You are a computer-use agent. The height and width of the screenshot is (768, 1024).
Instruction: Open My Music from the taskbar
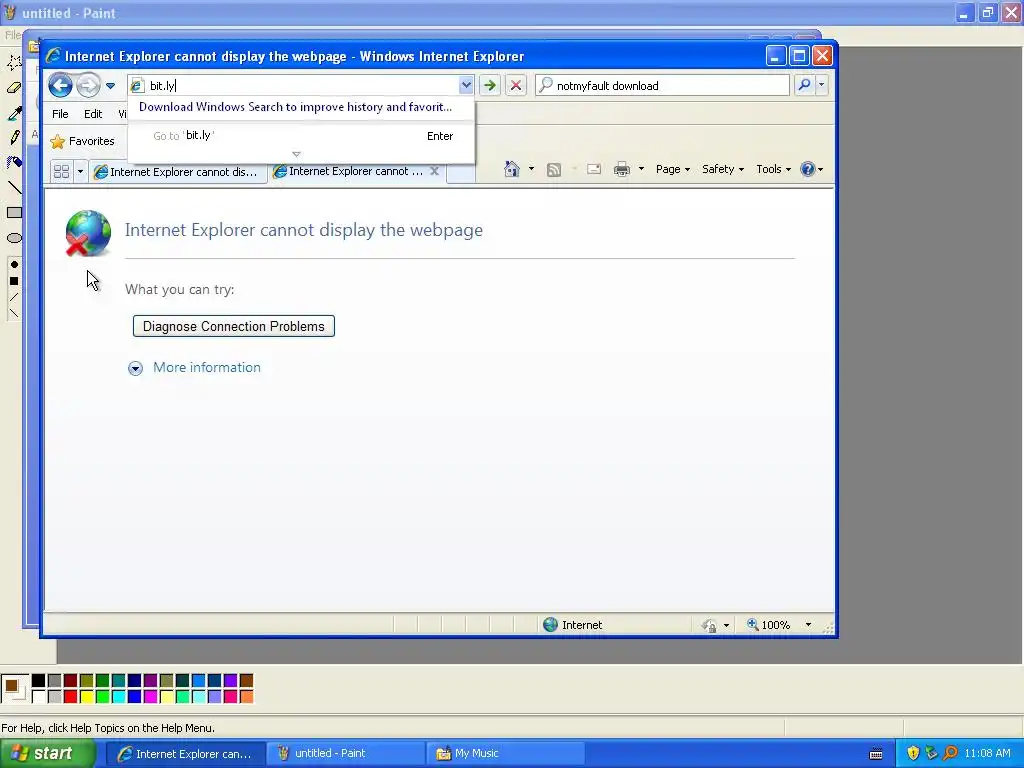(504, 754)
